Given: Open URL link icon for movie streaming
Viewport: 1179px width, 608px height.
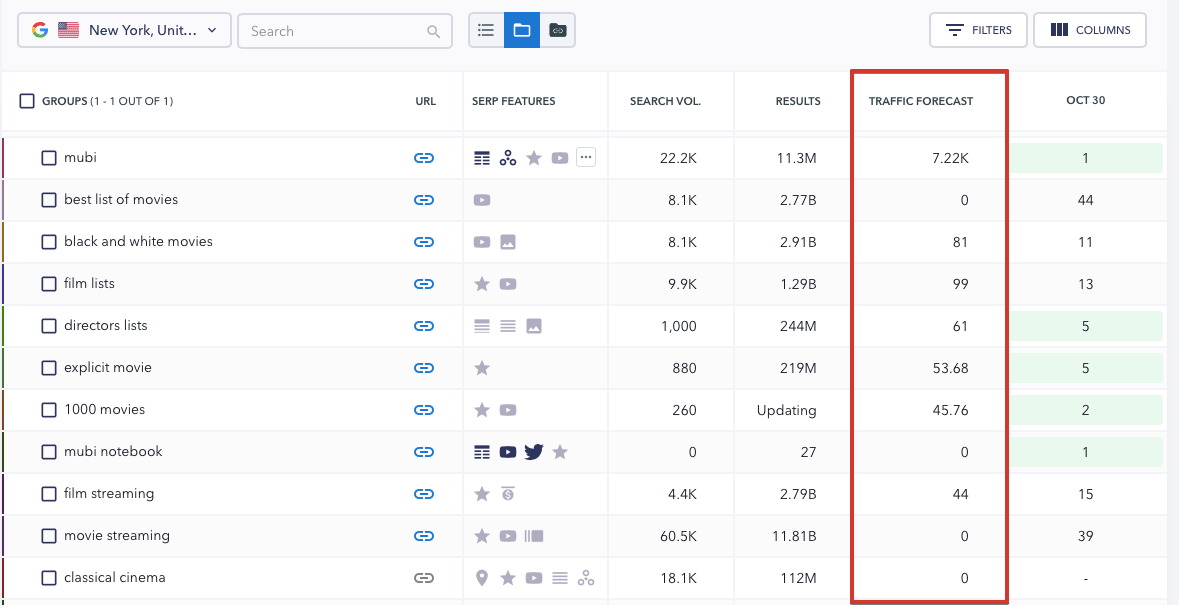Looking at the screenshot, I should tap(424, 536).
